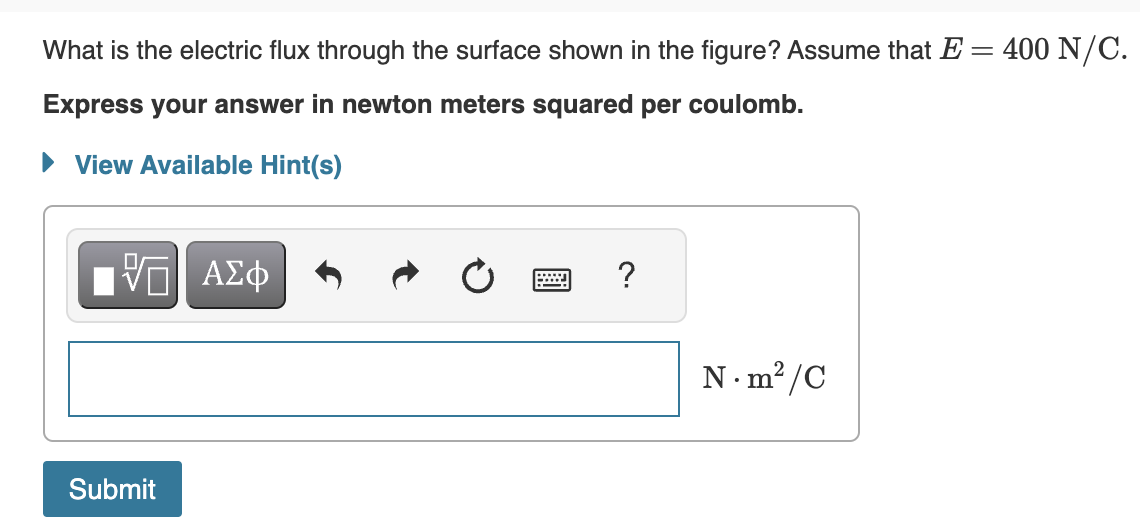Show keyboard shortcuts via the keyboard icon

point(550,276)
